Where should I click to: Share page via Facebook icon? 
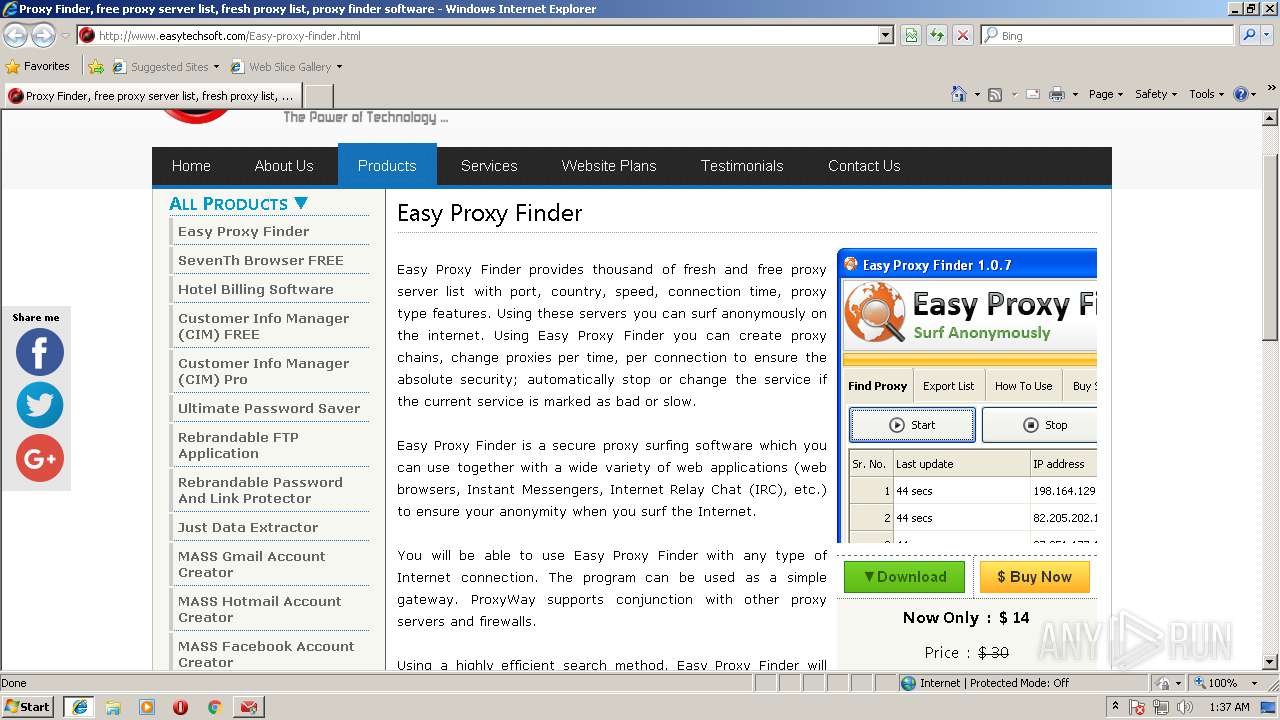coord(40,352)
